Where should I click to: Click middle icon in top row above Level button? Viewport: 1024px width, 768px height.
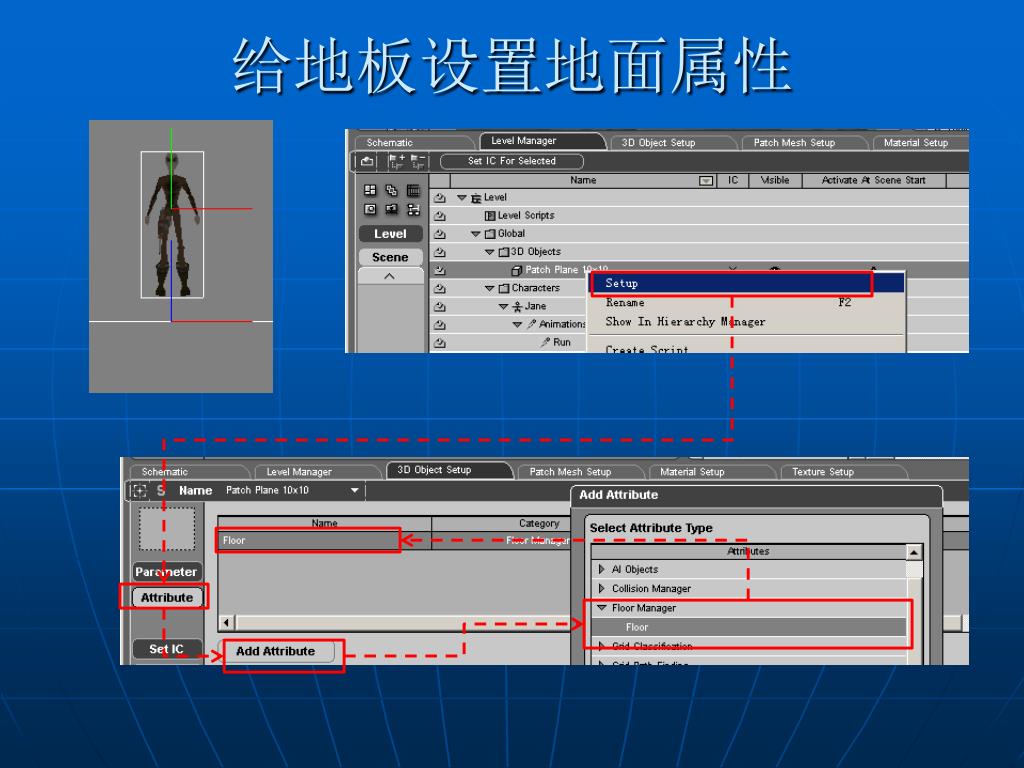[391, 190]
